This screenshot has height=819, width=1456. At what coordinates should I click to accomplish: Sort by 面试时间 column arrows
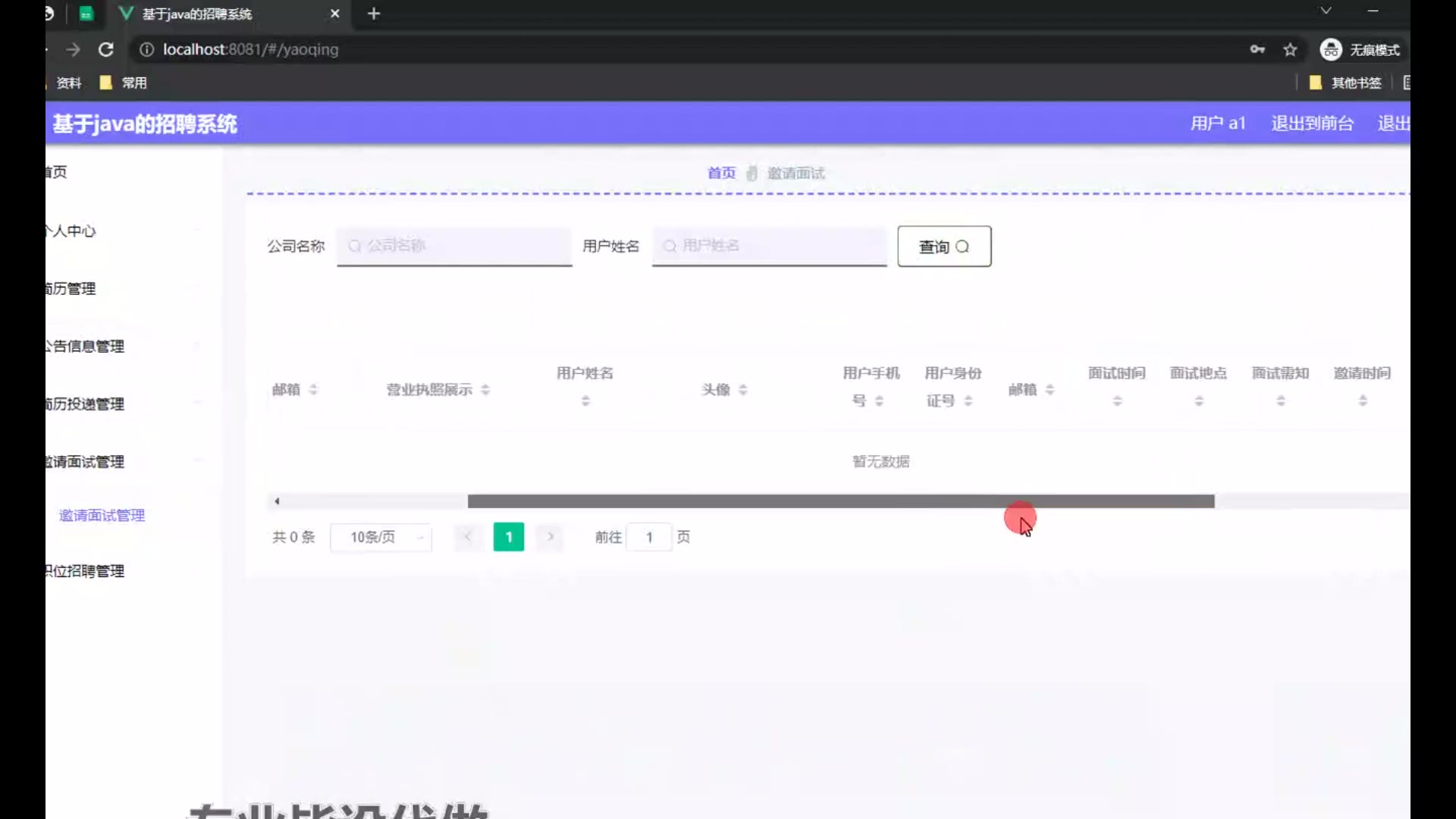point(1117,400)
